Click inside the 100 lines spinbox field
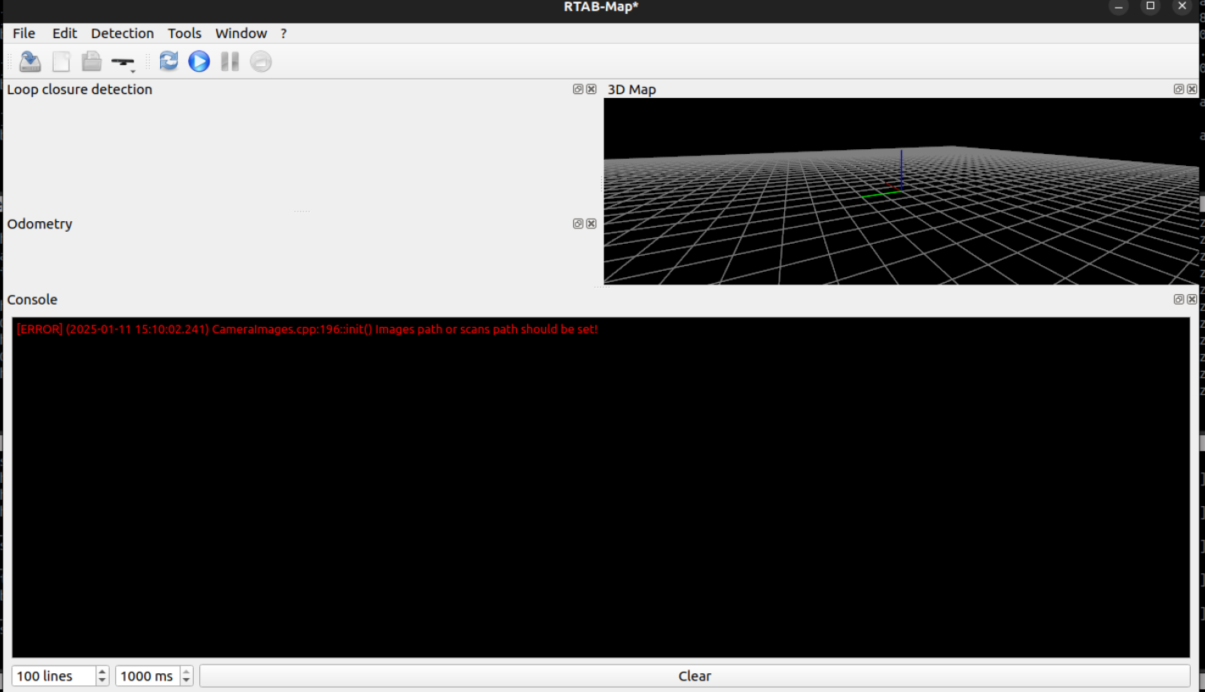 click(x=53, y=676)
